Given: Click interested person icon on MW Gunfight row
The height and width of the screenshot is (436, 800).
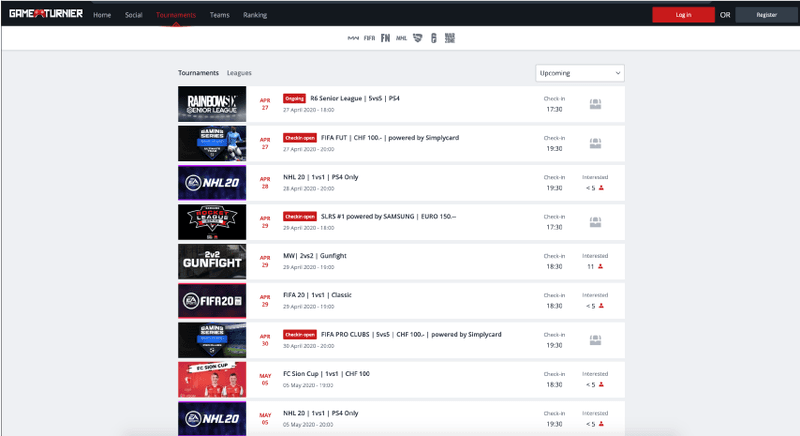Looking at the screenshot, I should [601, 267].
